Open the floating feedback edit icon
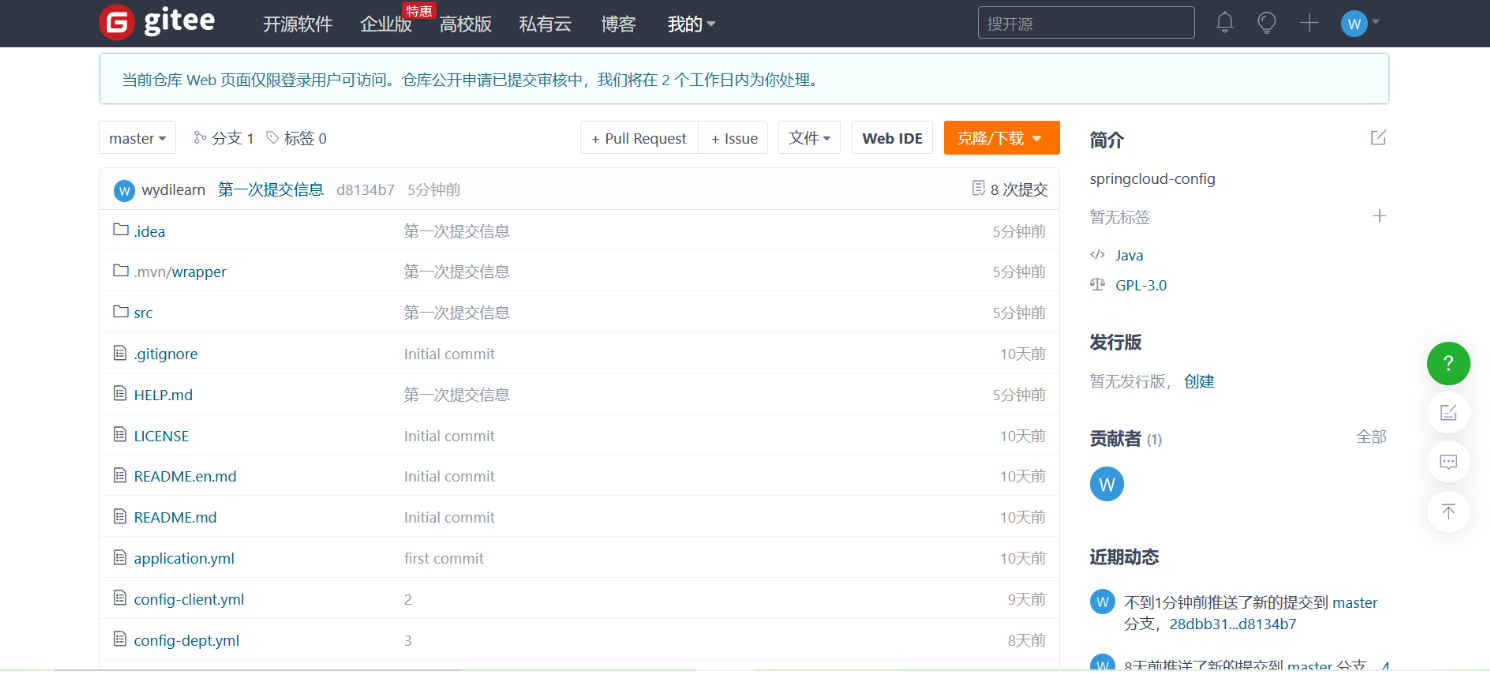This screenshot has height=673, width=1490. 1448,412
